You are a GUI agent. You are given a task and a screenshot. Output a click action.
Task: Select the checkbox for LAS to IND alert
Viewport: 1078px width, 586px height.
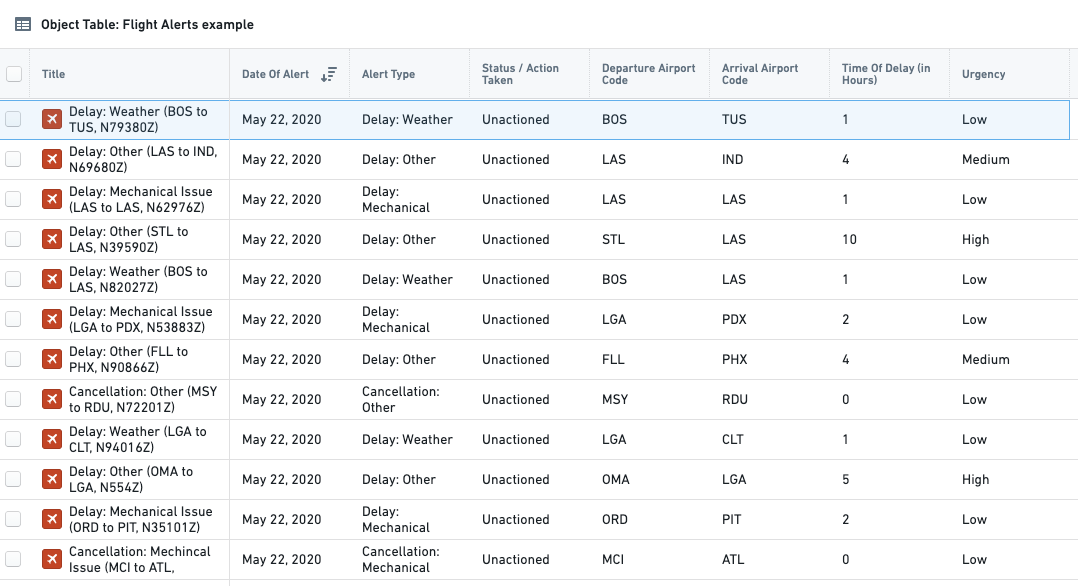click(13, 159)
